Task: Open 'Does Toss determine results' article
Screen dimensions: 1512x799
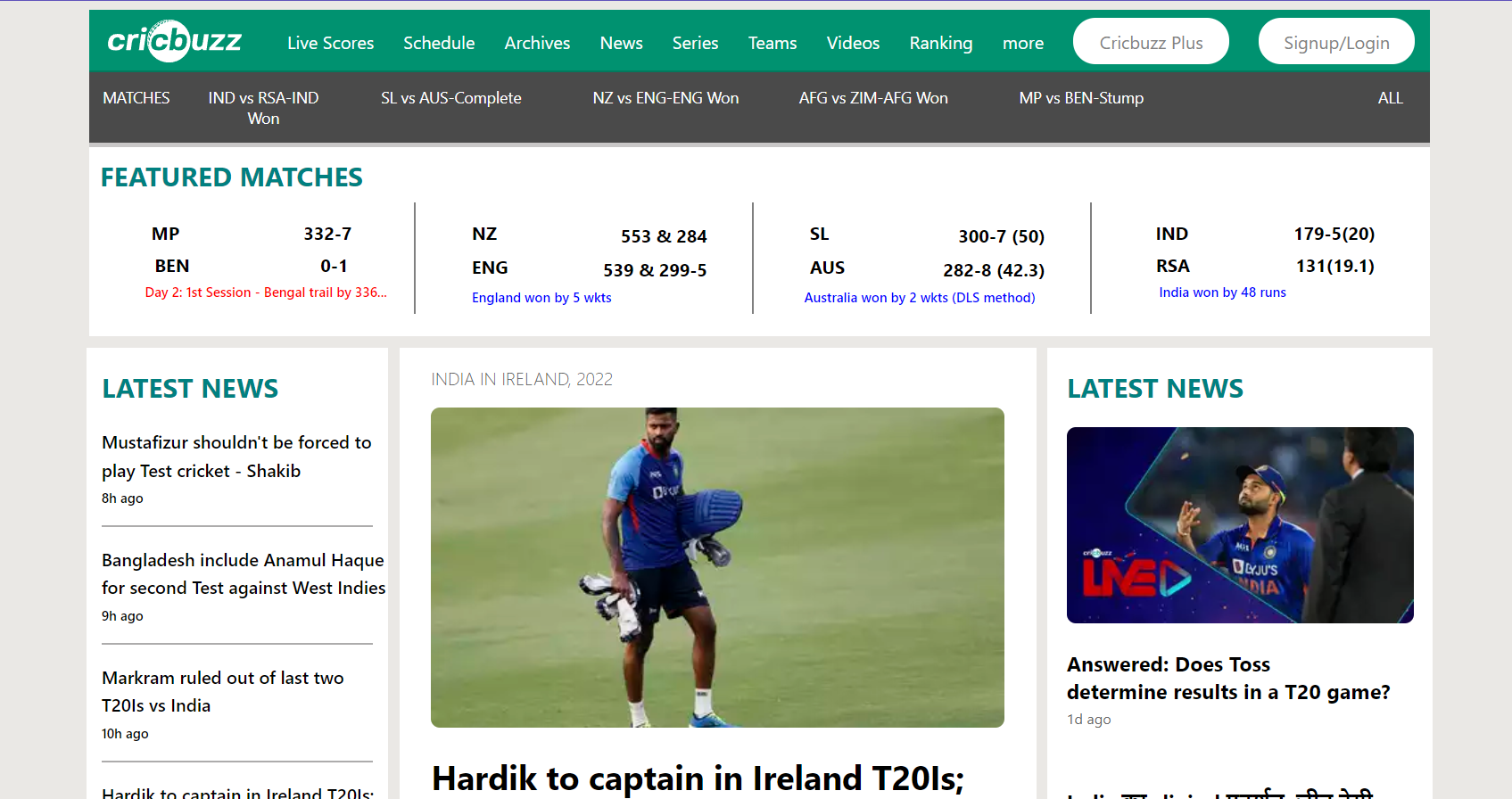Action: (1227, 678)
